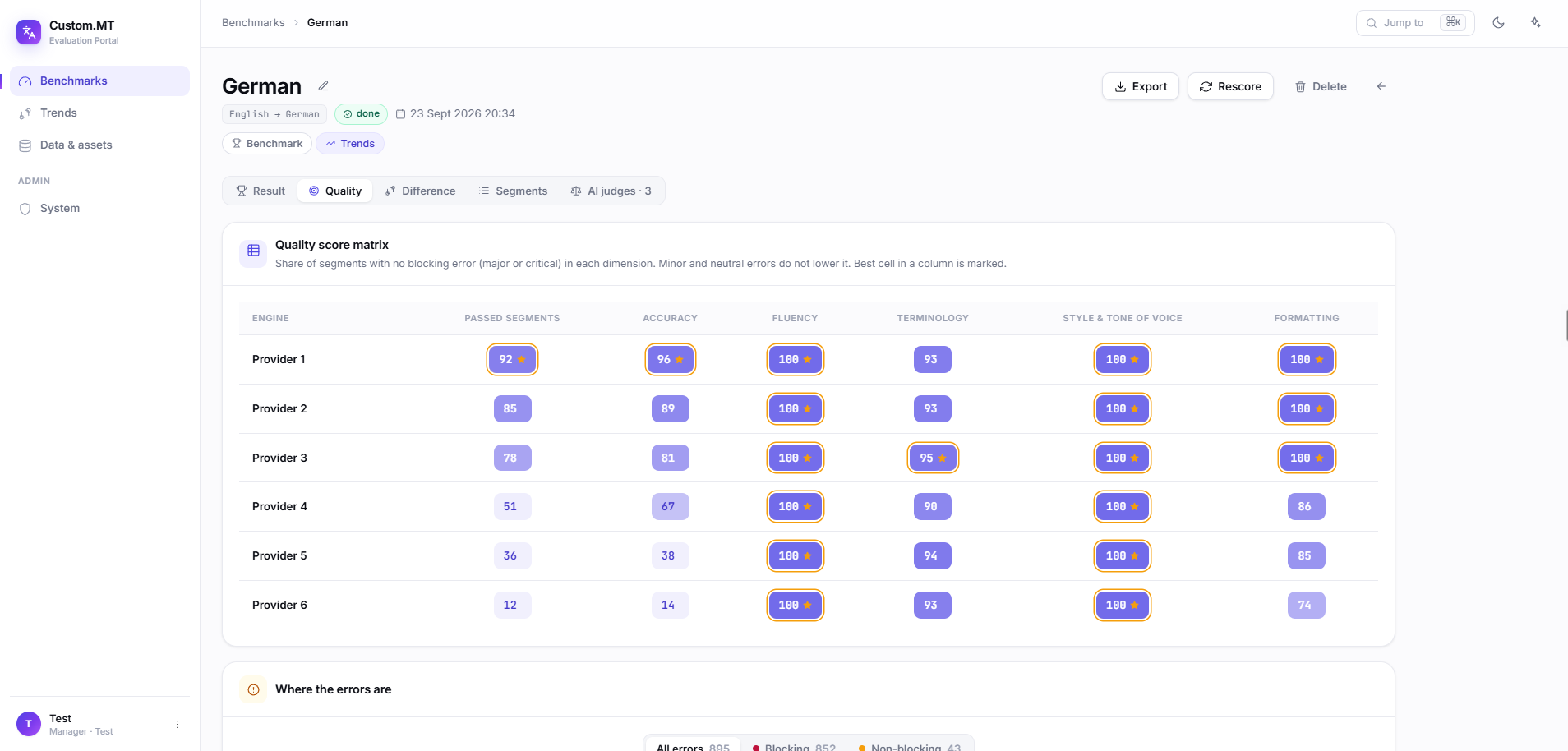Click Provider 2 accuracy score 89
The image size is (1568, 751).
click(670, 409)
